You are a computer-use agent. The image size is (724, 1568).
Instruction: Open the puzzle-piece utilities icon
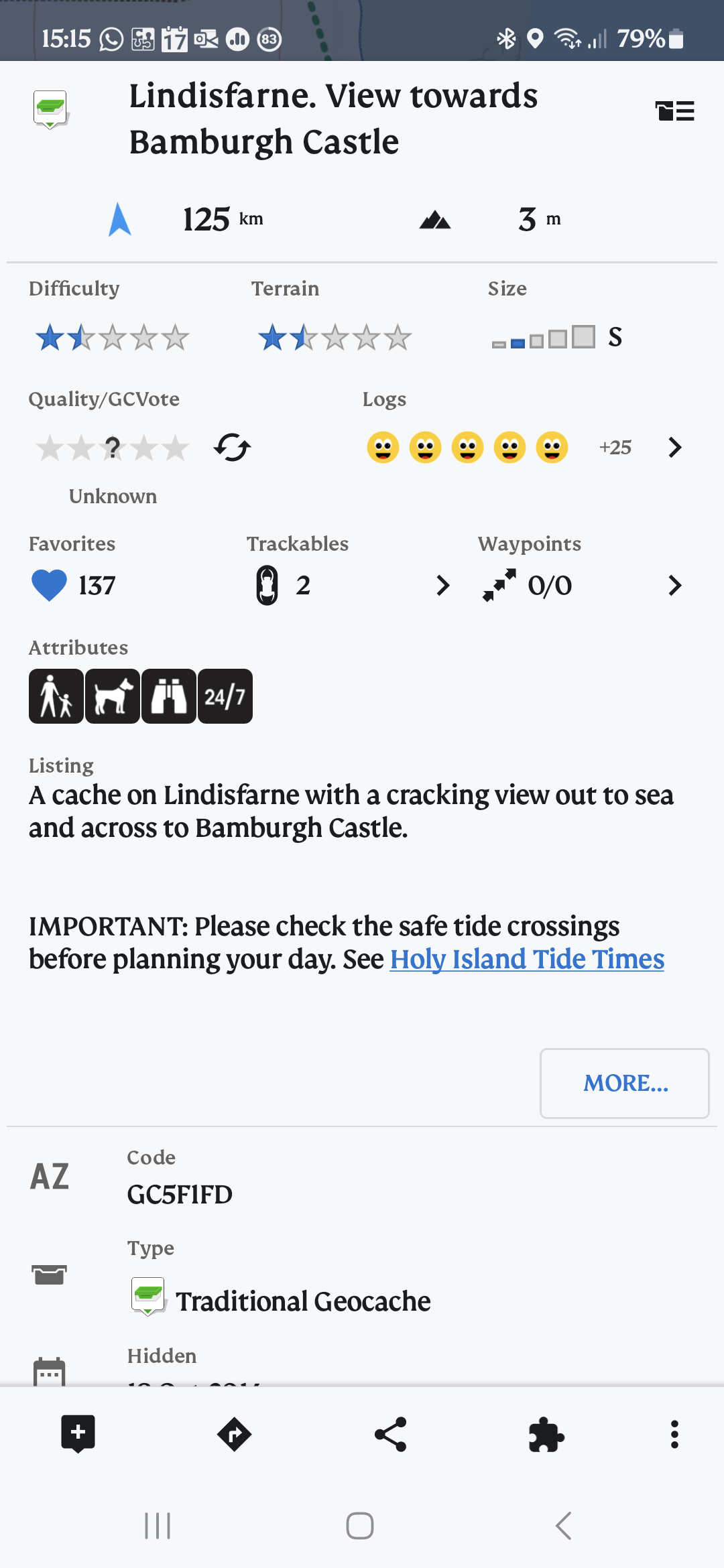pos(546,1435)
